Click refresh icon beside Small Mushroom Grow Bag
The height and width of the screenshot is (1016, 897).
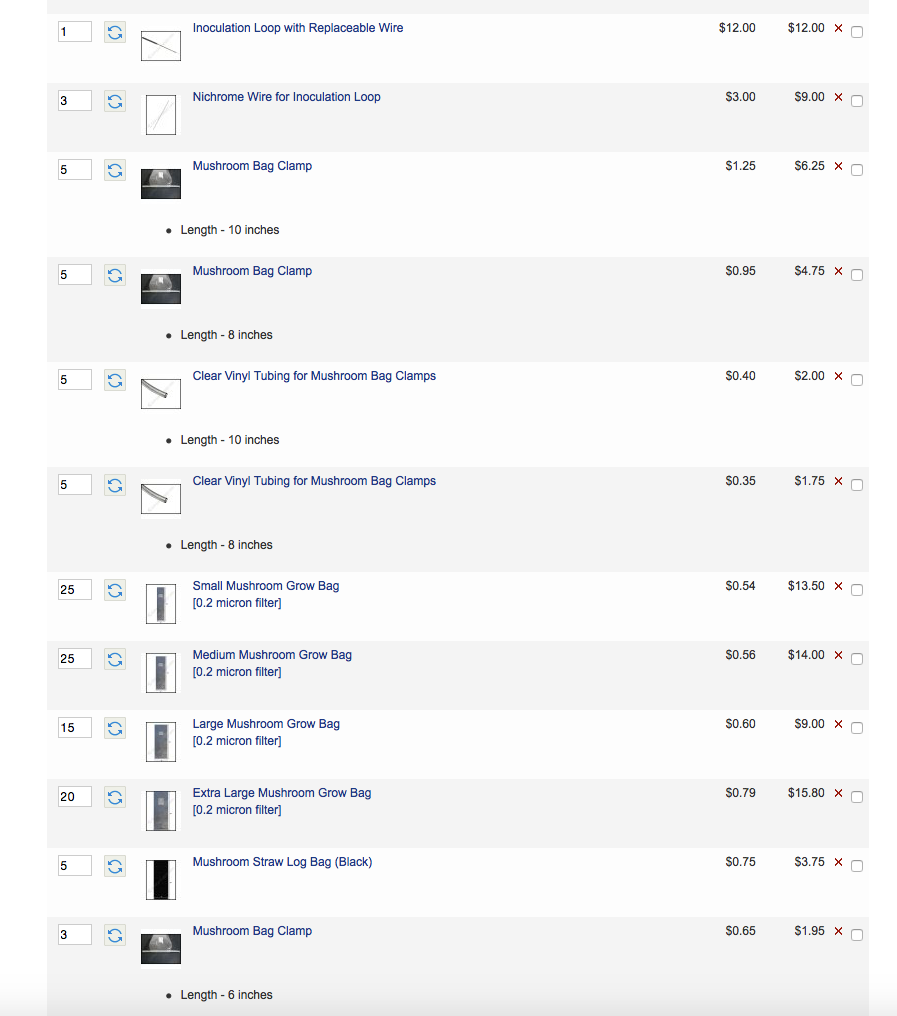(x=115, y=590)
